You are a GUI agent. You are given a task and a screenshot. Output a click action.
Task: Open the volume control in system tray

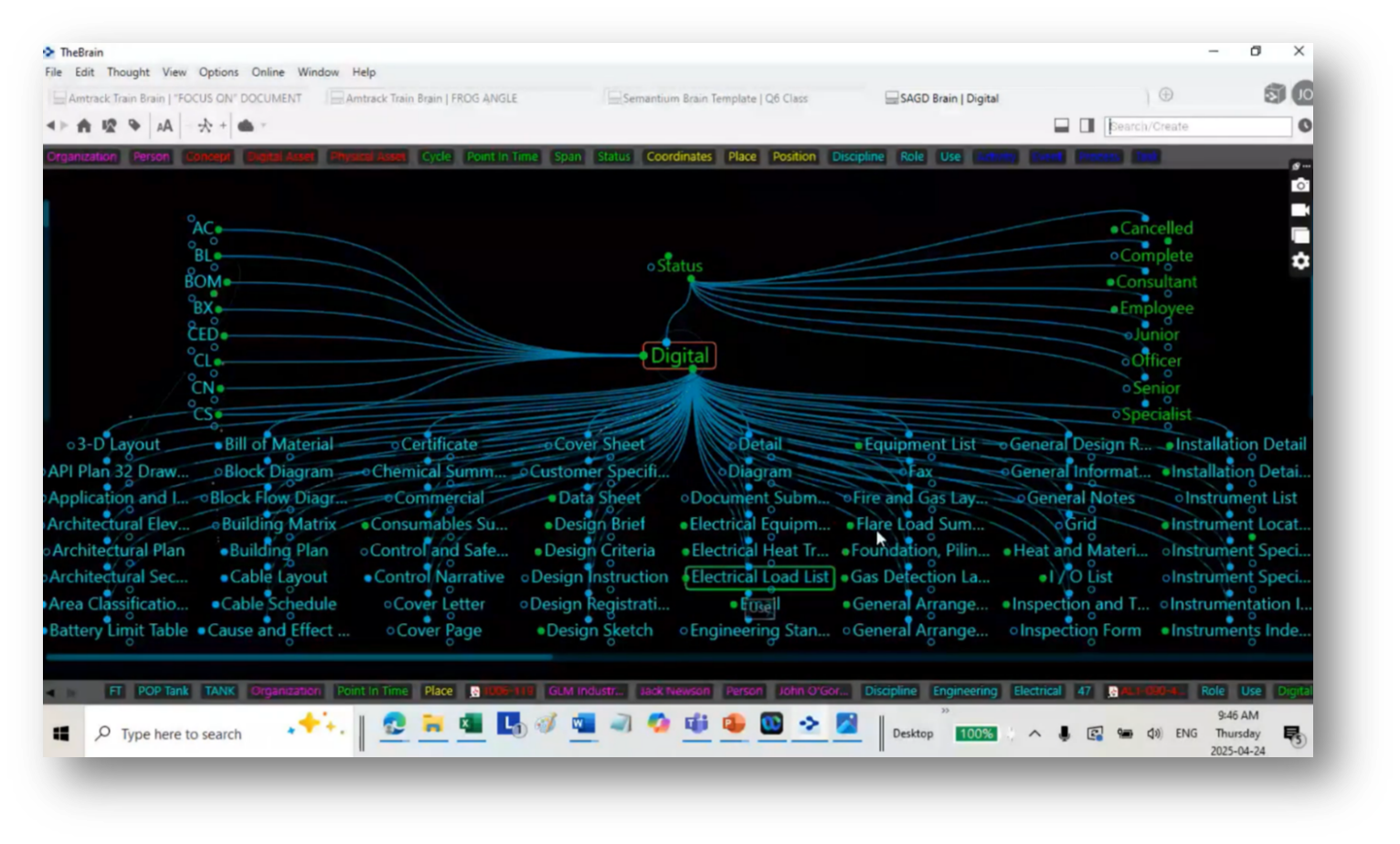click(x=1154, y=733)
